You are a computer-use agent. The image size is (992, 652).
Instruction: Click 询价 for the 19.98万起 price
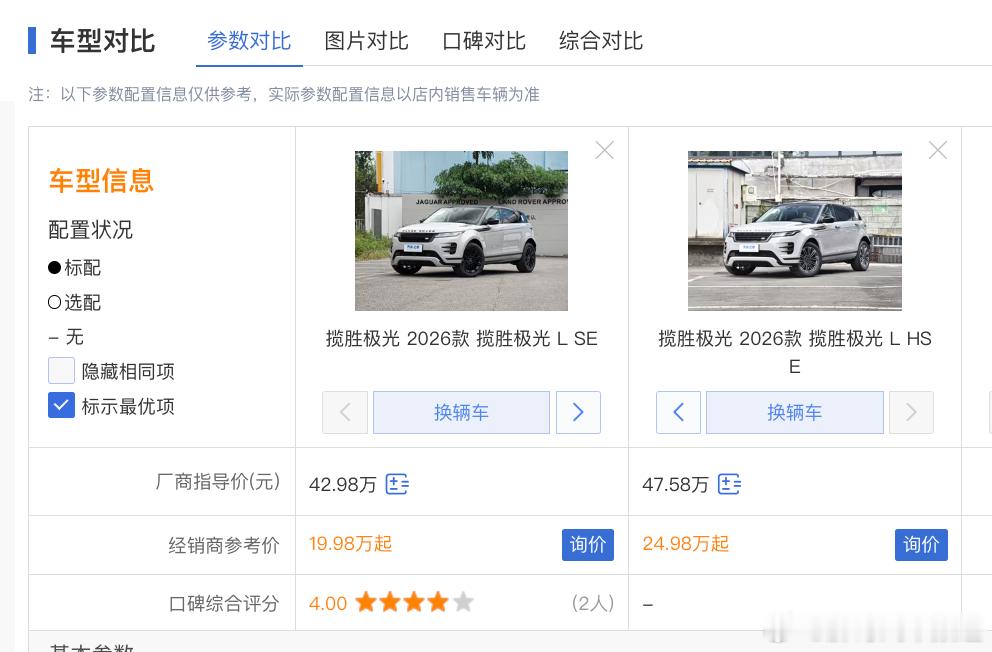point(588,544)
